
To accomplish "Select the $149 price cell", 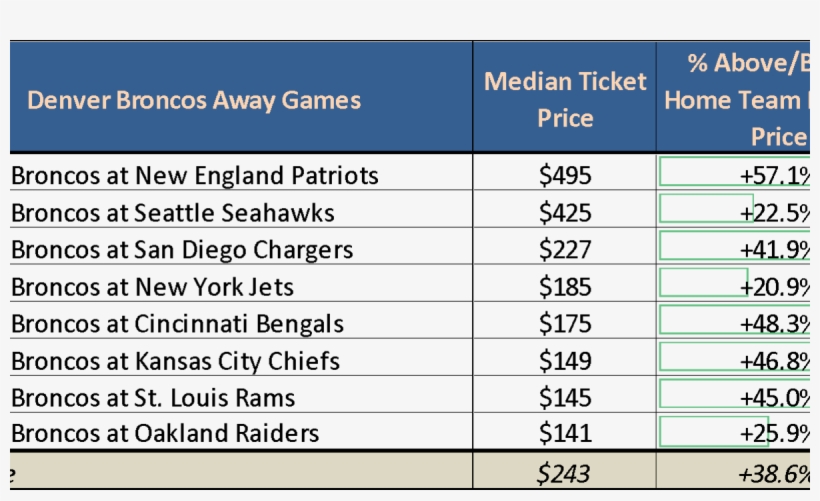I will 565,361.
